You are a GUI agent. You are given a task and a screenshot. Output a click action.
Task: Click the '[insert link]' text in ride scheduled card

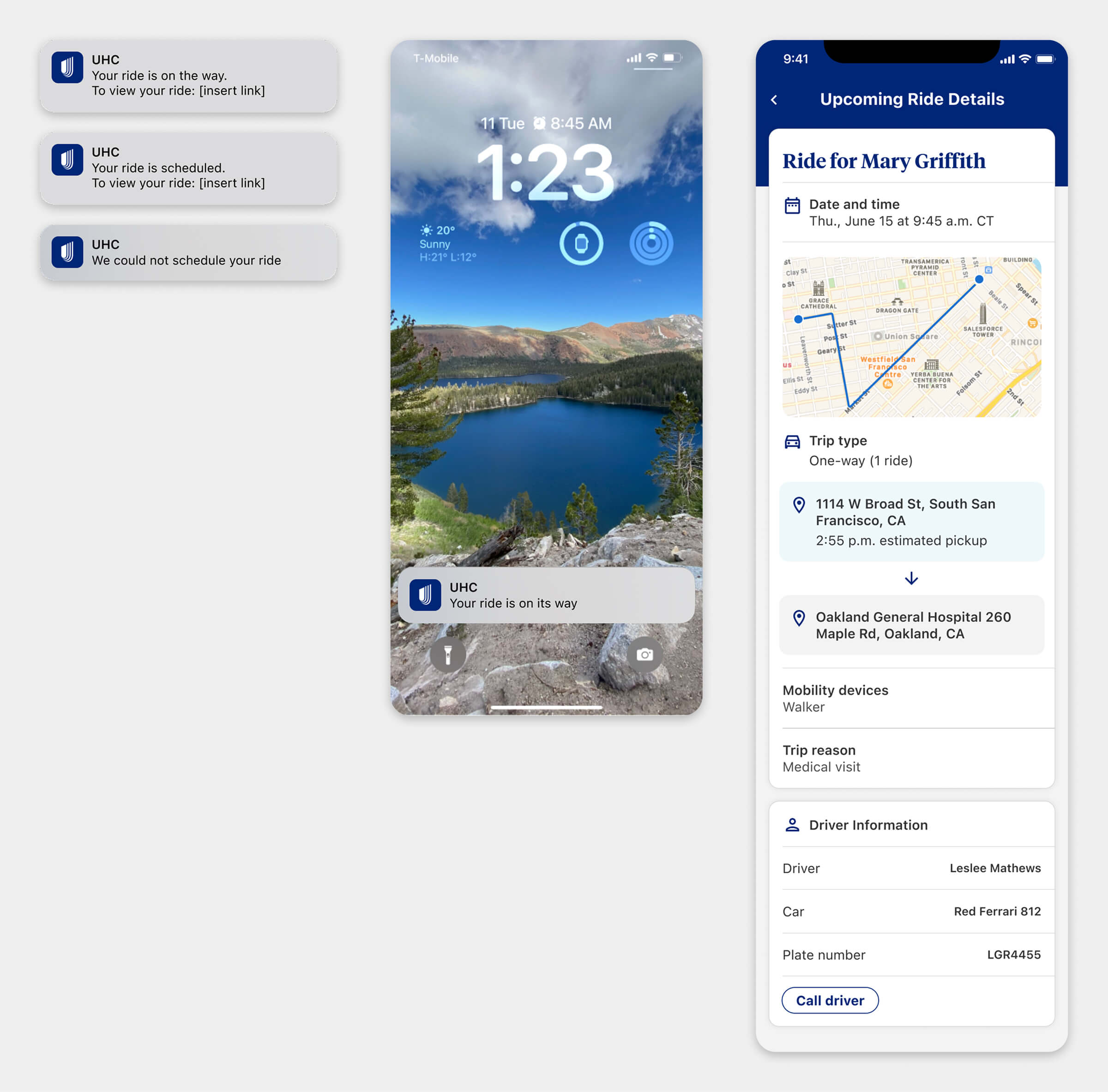pyautogui.click(x=232, y=183)
